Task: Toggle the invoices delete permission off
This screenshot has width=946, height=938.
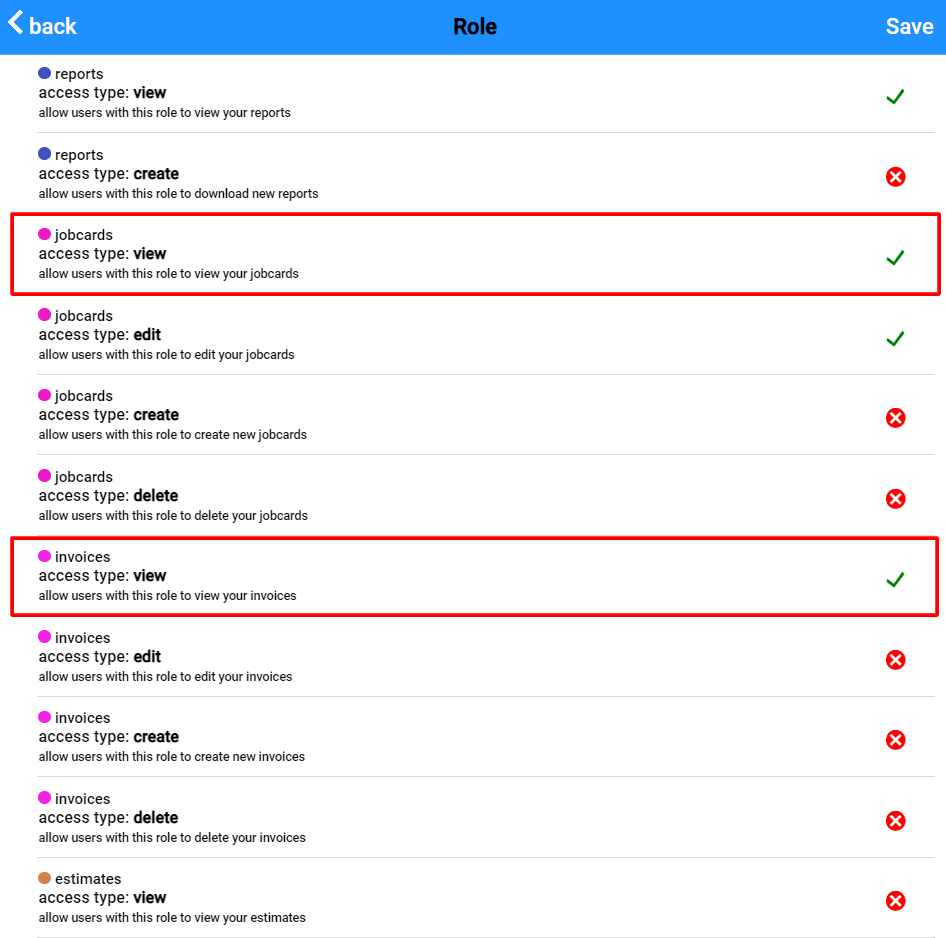Action: 895,821
